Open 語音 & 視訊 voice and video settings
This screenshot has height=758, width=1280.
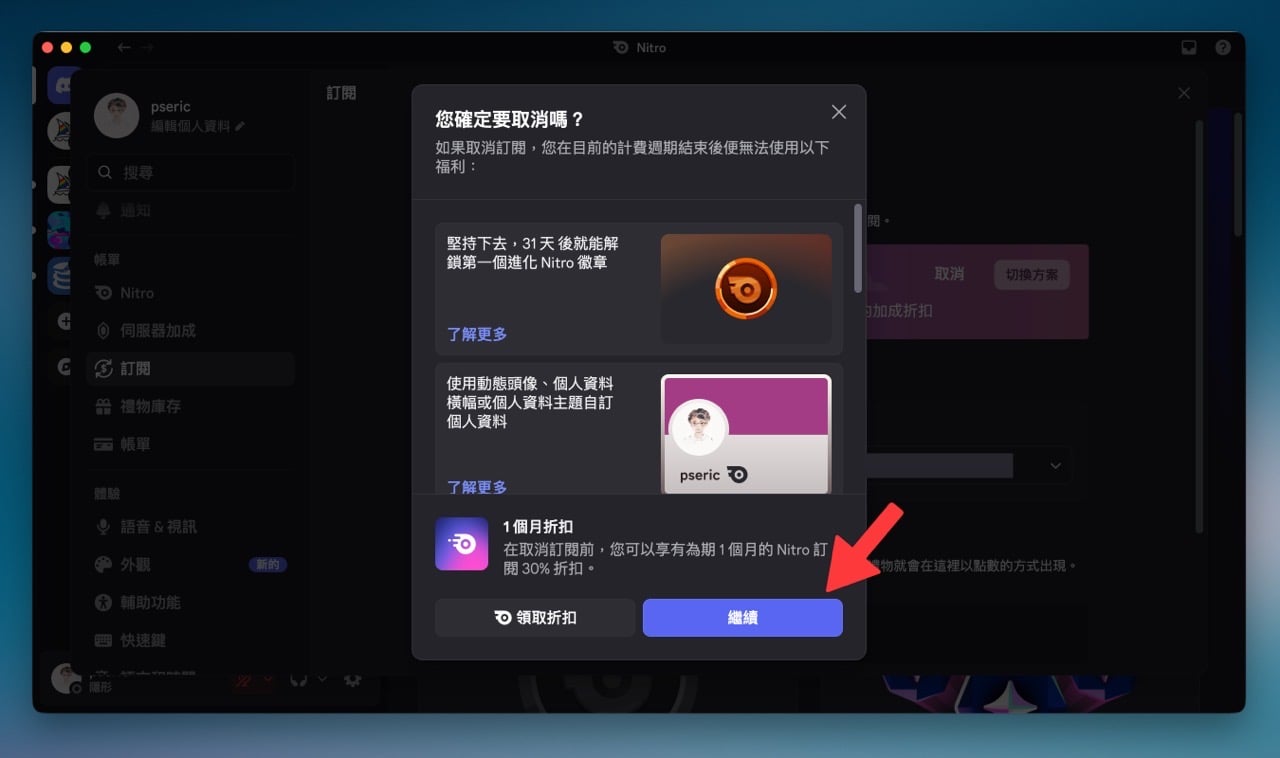190,526
